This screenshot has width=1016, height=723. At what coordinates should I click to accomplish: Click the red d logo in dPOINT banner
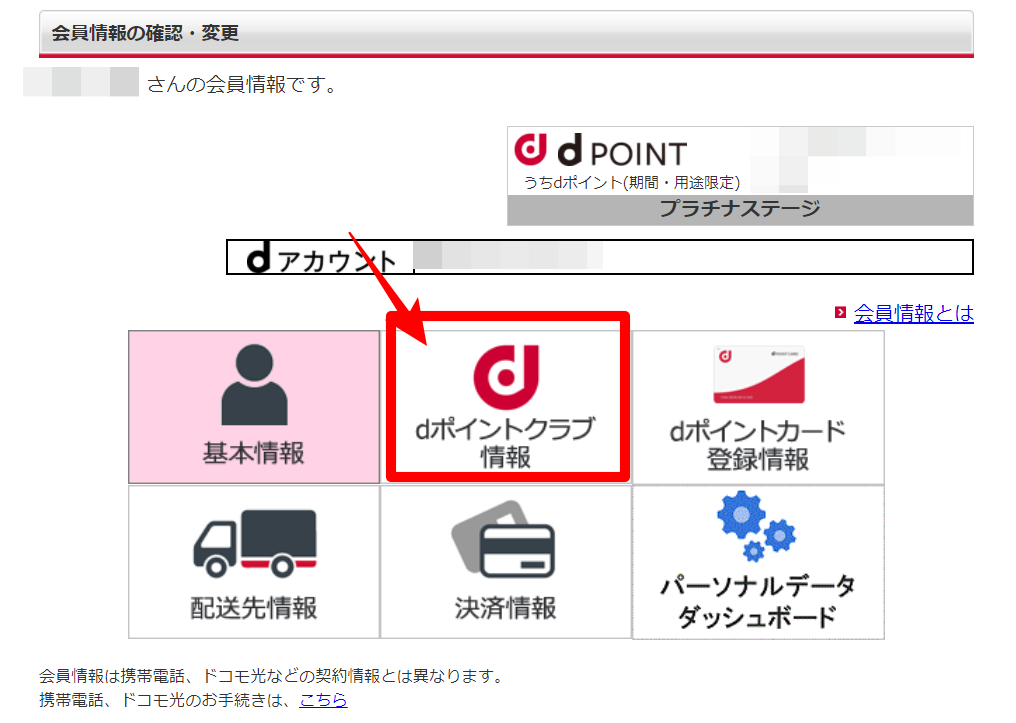tap(531, 149)
